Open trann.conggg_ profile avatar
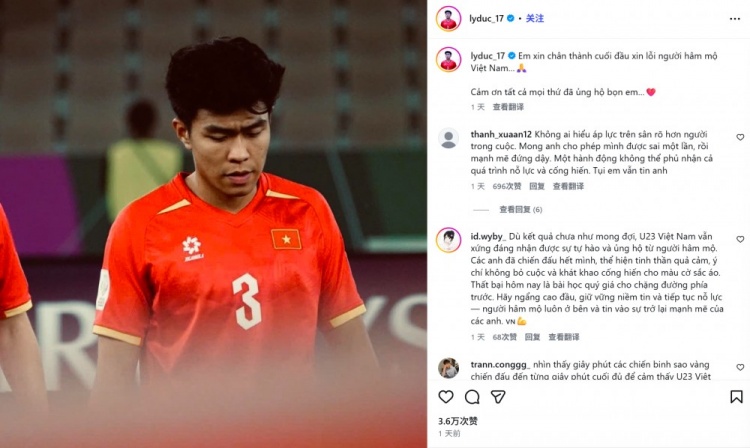 [x=448, y=368]
